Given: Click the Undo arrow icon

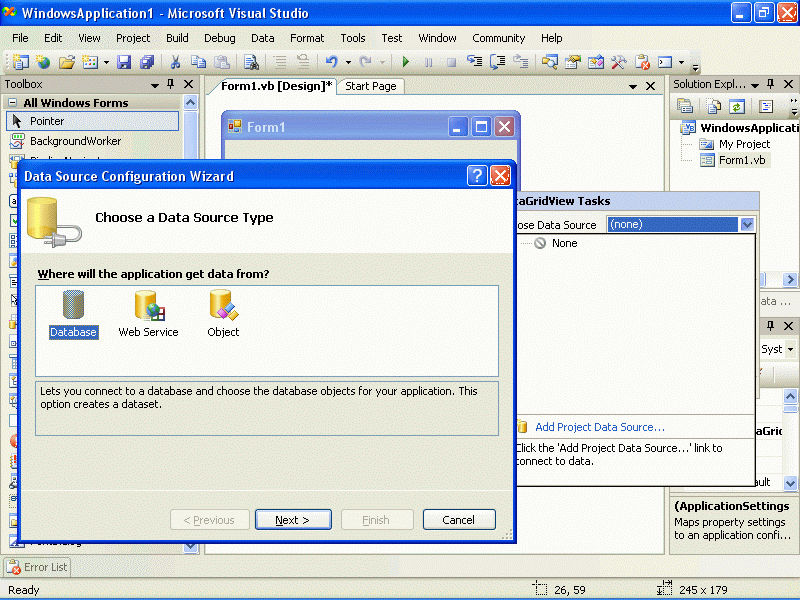Looking at the screenshot, I should click(332, 62).
